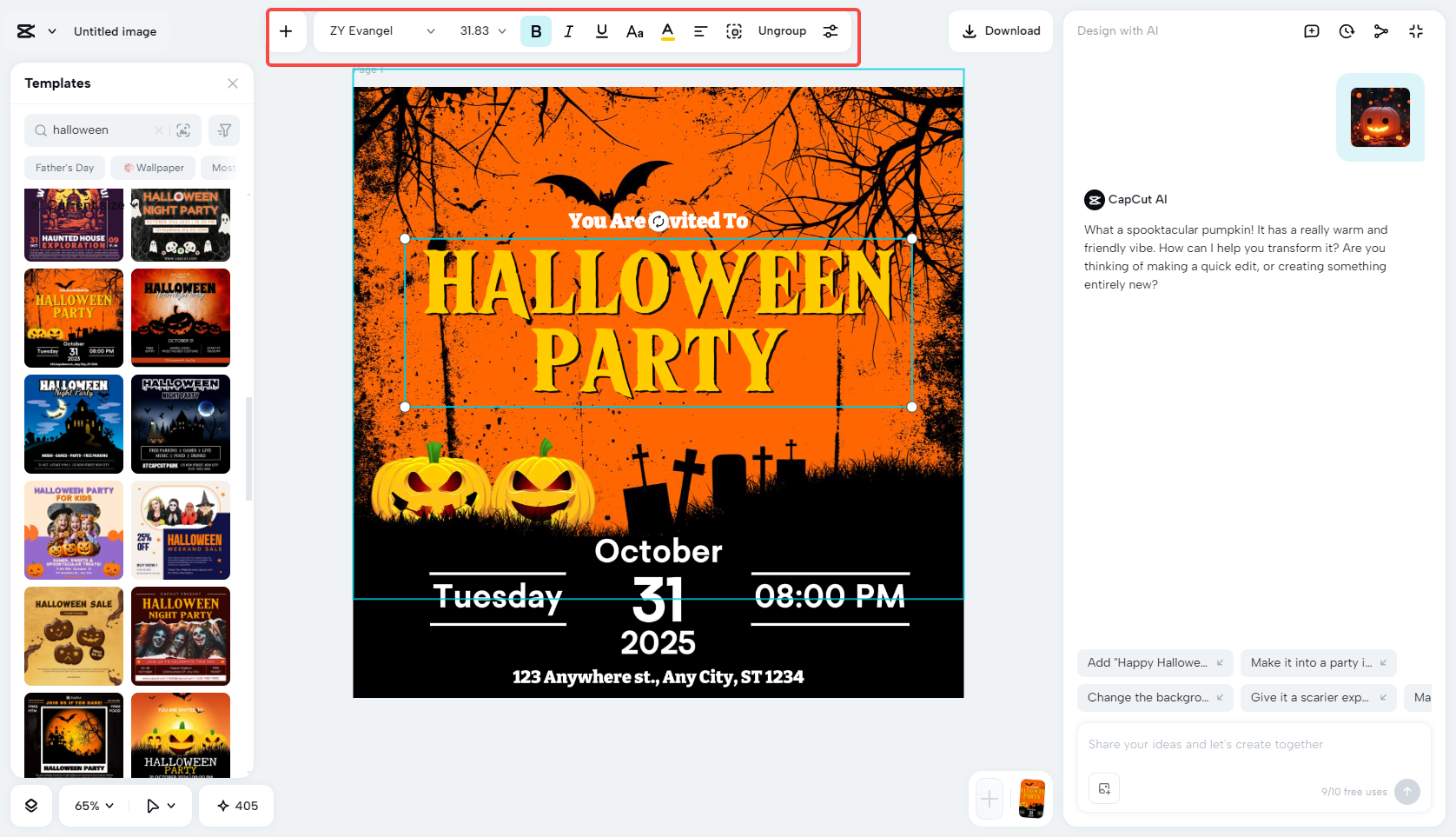Select the text color swatch in toolbar
This screenshot has width=1456, height=837.
pyautogui.click(x=667, y=30)
